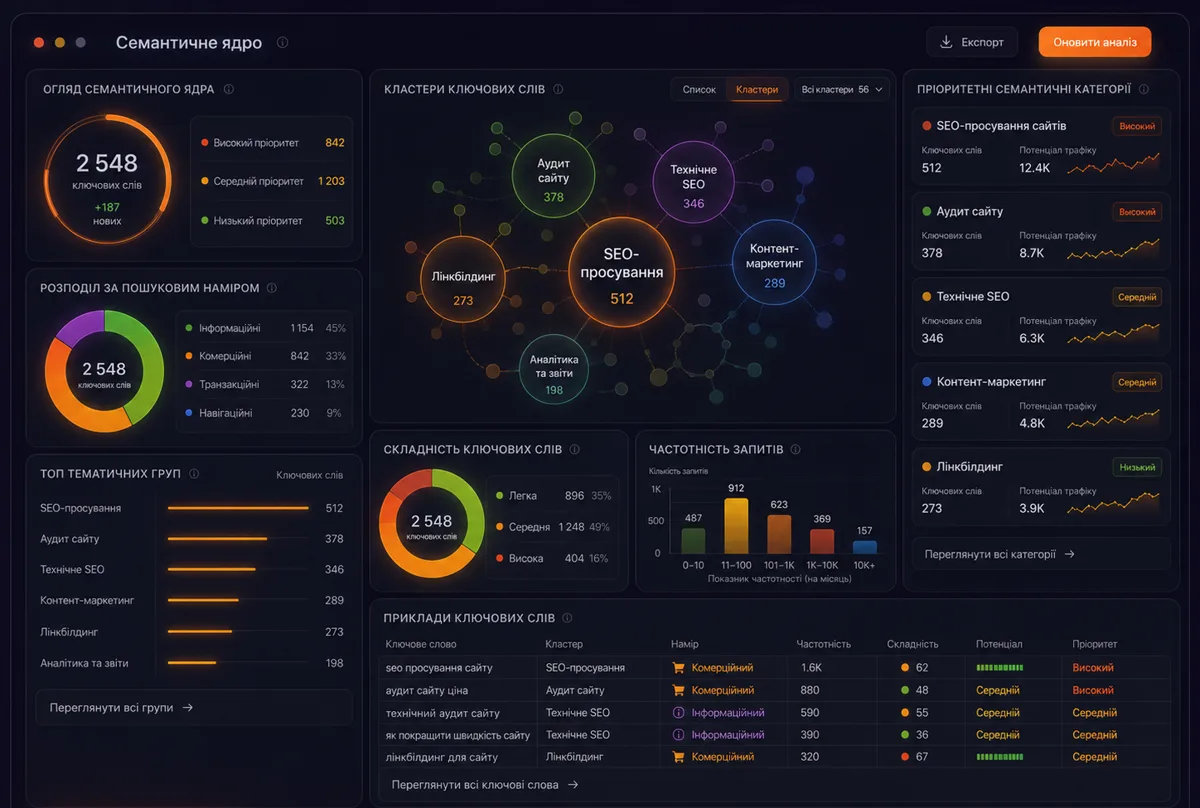Click Висока difficulty legend row
Viewport: 1200px width, 808px height.
(553, 558)
